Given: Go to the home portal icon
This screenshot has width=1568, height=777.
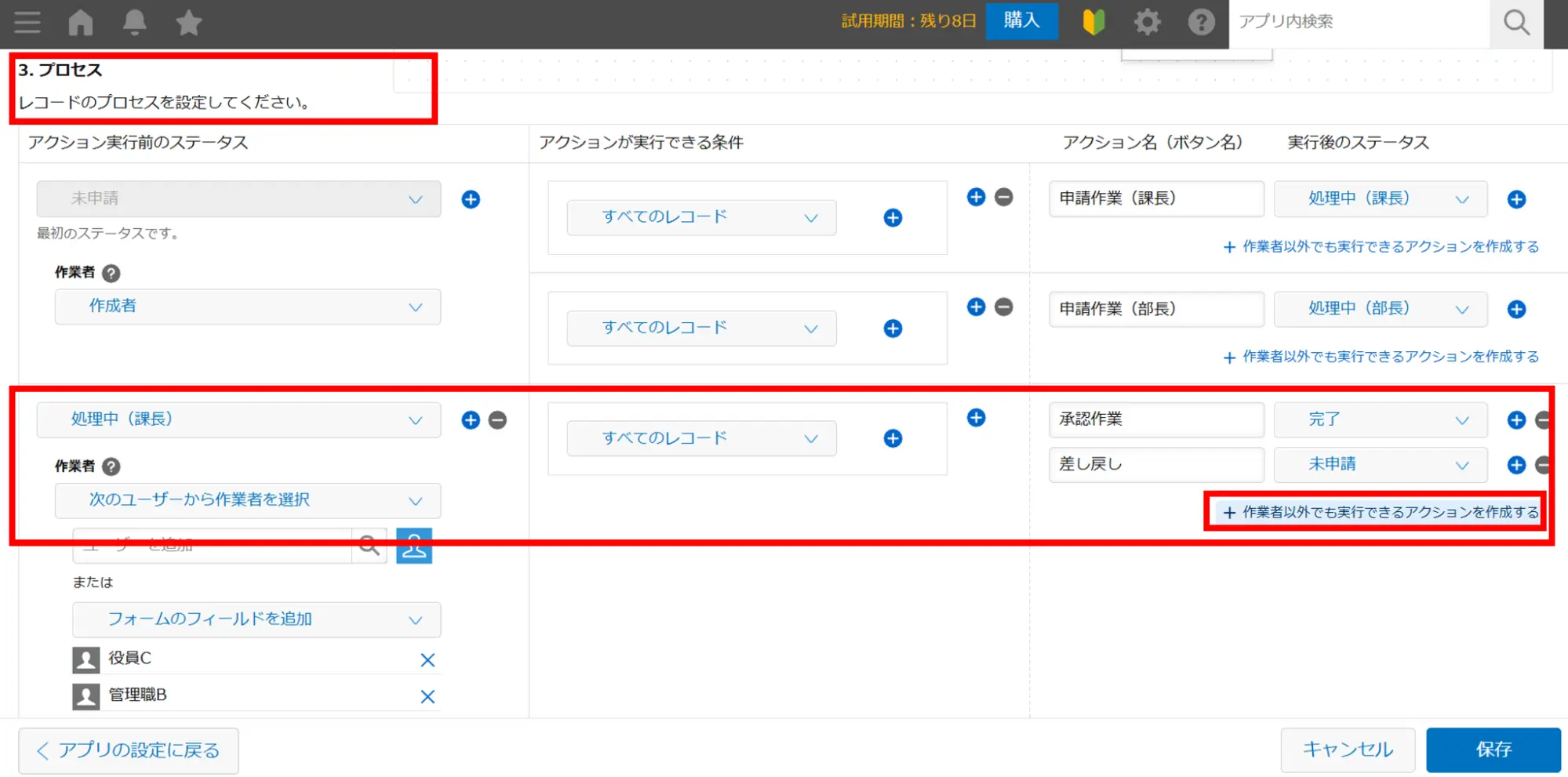Looking at the screenshot, I should click(x=81, y=22).
